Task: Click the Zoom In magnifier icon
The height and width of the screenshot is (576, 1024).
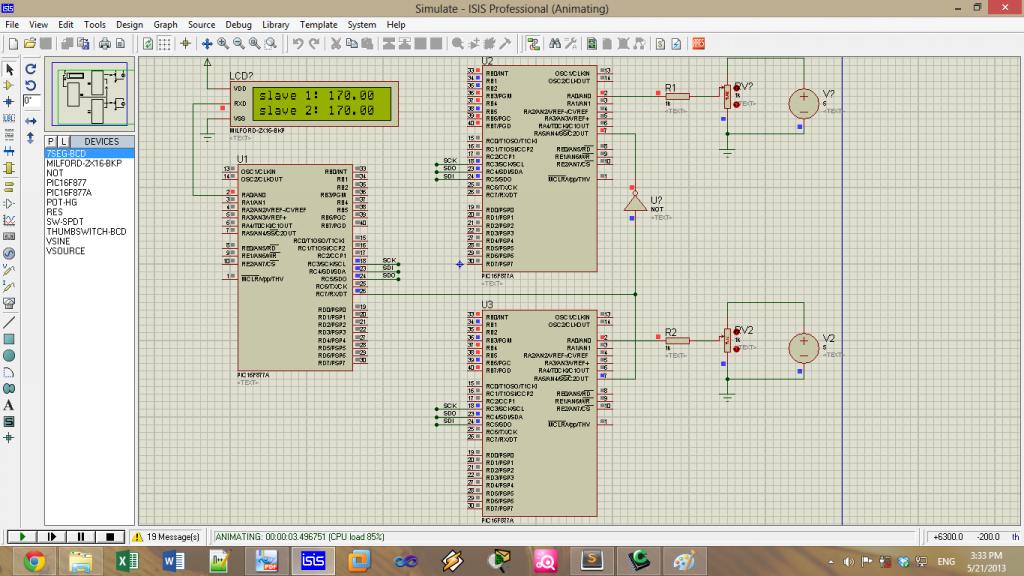Action: [x=223, y=44]
